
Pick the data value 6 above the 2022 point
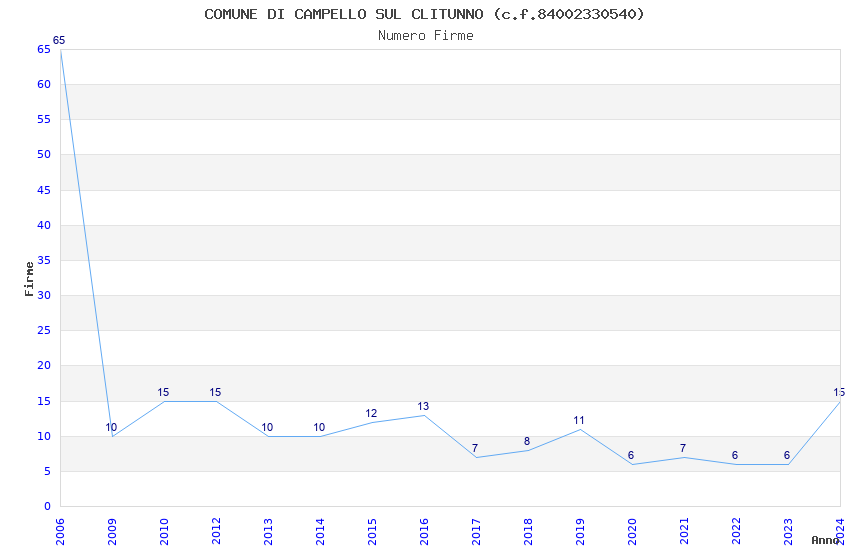coord(735,455)
